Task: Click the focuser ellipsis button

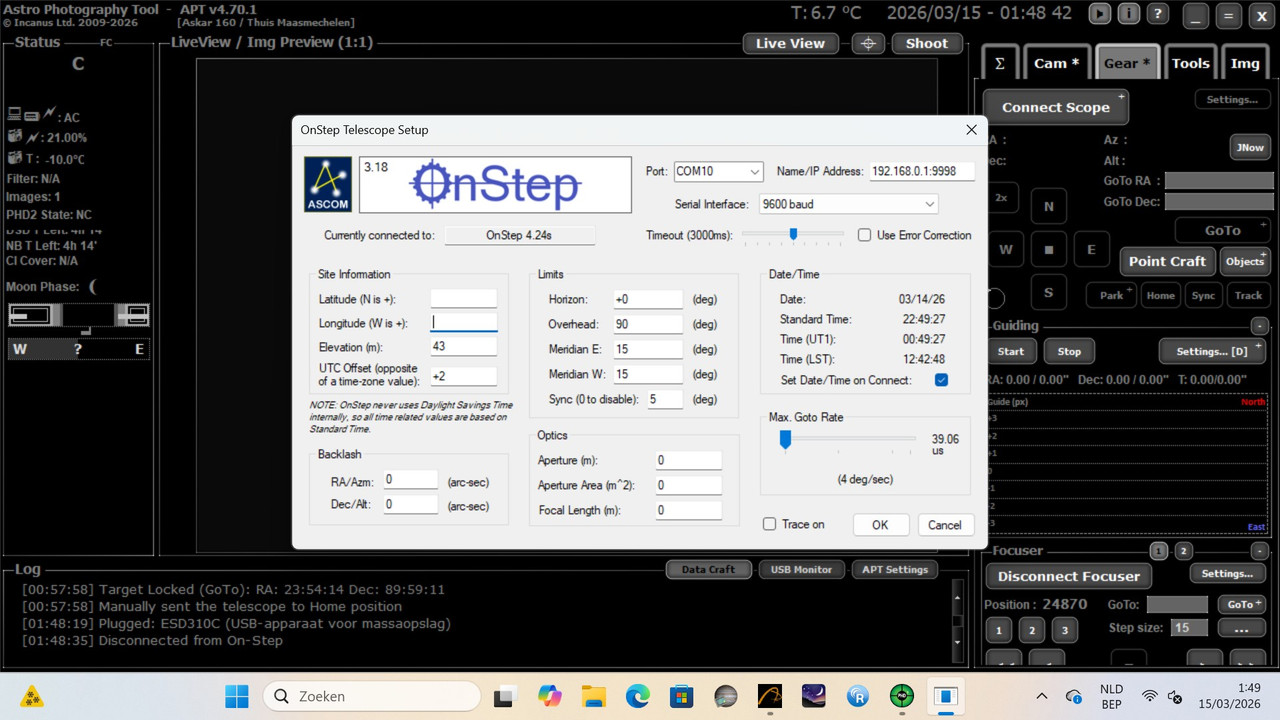Action: coord(1242,628)
